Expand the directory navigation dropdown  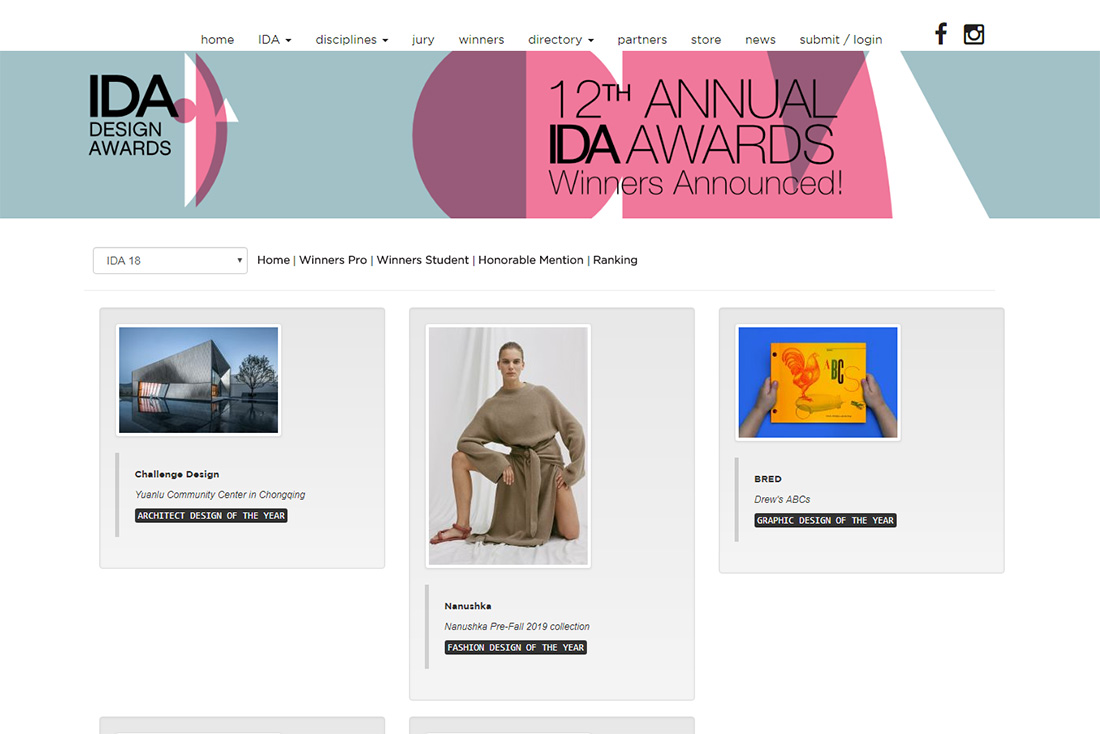click(560, 40)
